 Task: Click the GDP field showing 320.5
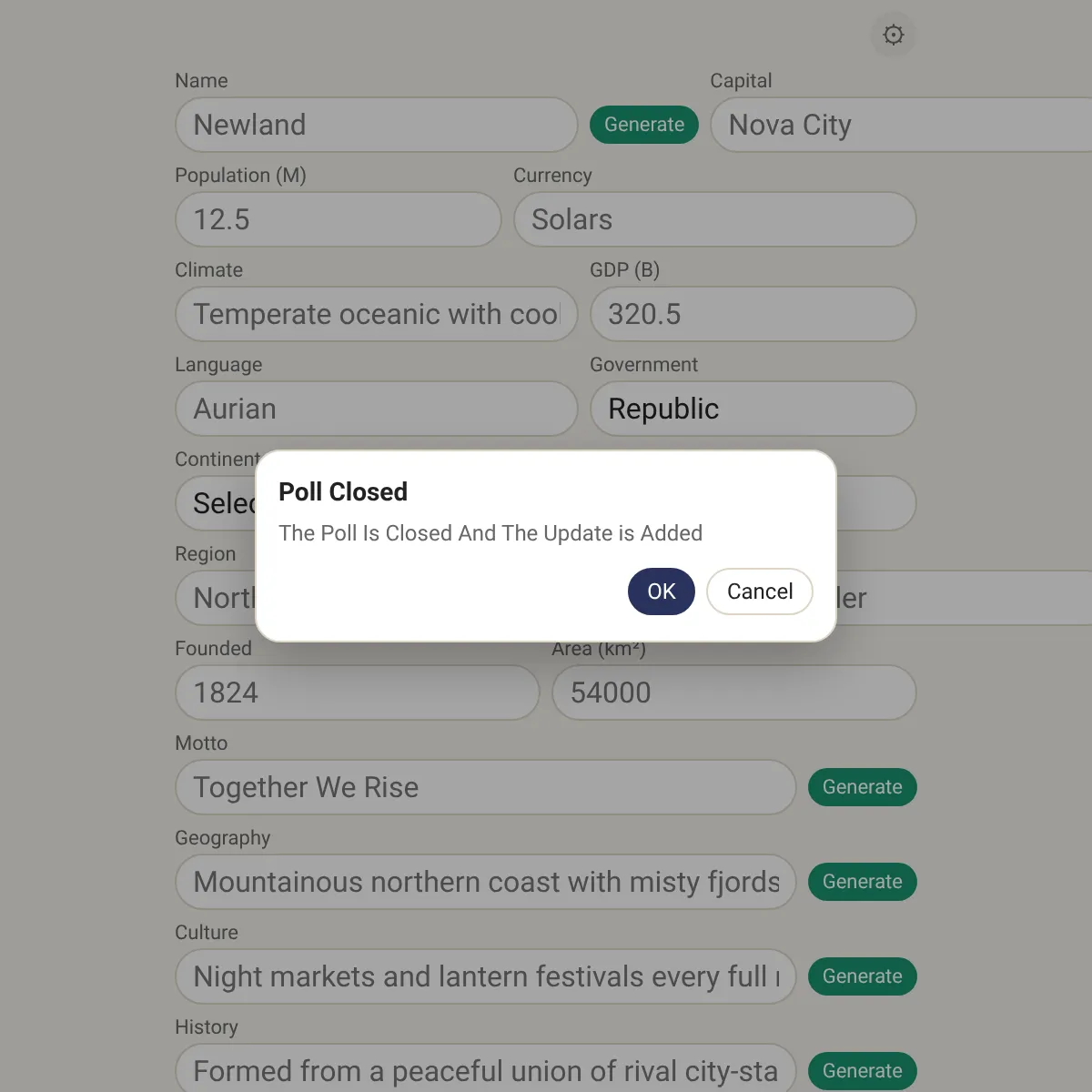(x=752, y=314)
